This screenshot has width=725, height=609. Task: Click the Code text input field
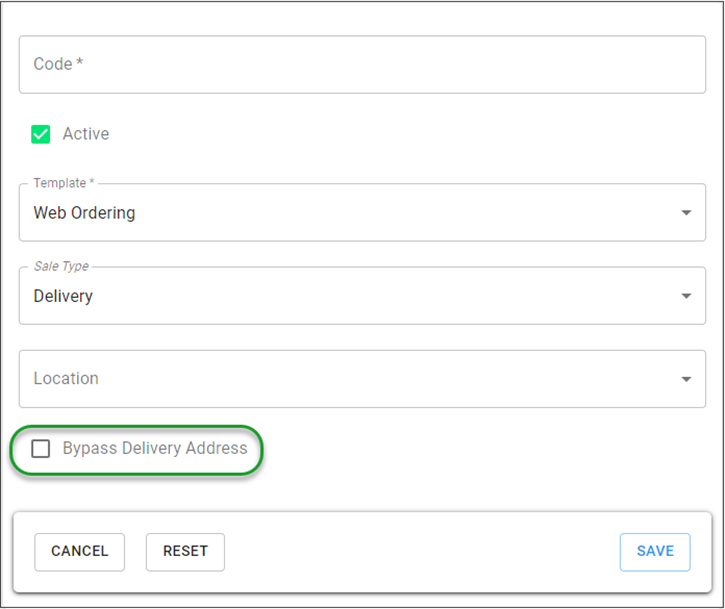click(362, 65)
